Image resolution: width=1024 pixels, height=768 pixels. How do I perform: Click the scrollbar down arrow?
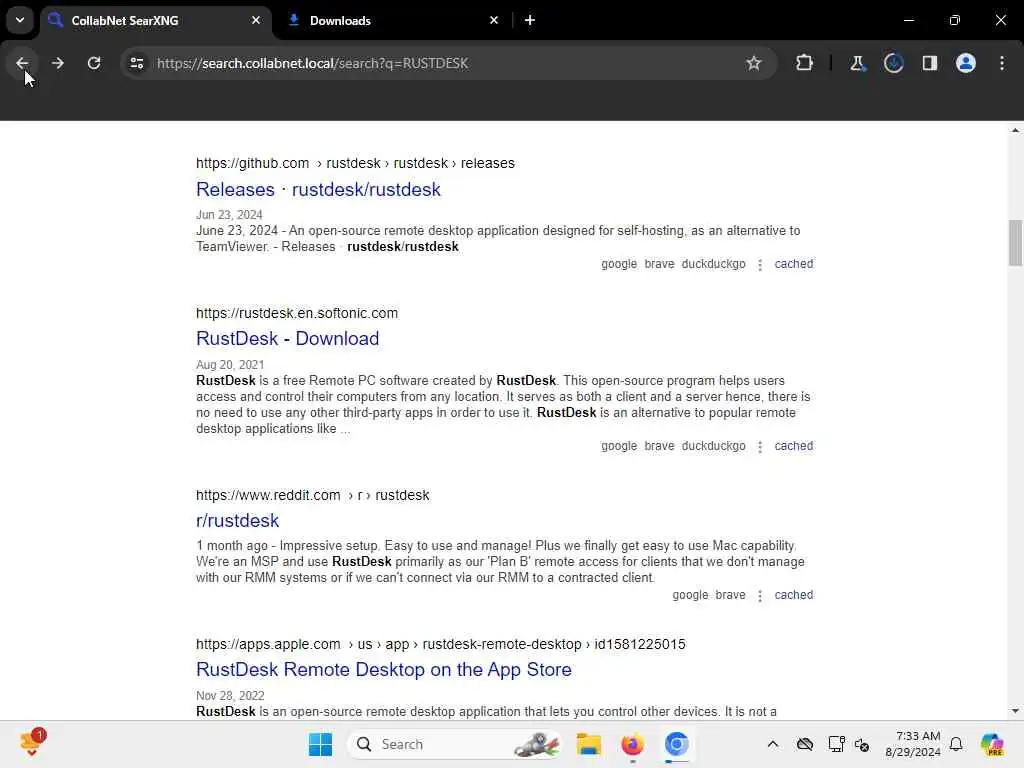[1015, 711]
